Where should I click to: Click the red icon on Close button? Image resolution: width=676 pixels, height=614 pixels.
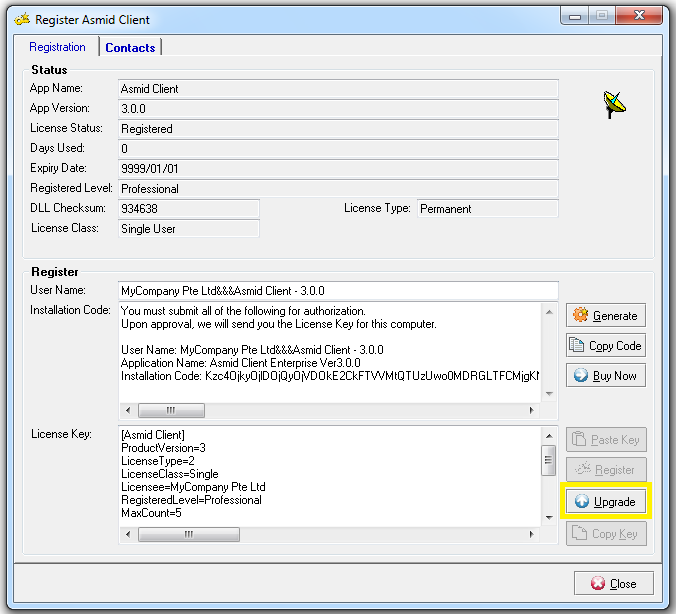point(598,584)
